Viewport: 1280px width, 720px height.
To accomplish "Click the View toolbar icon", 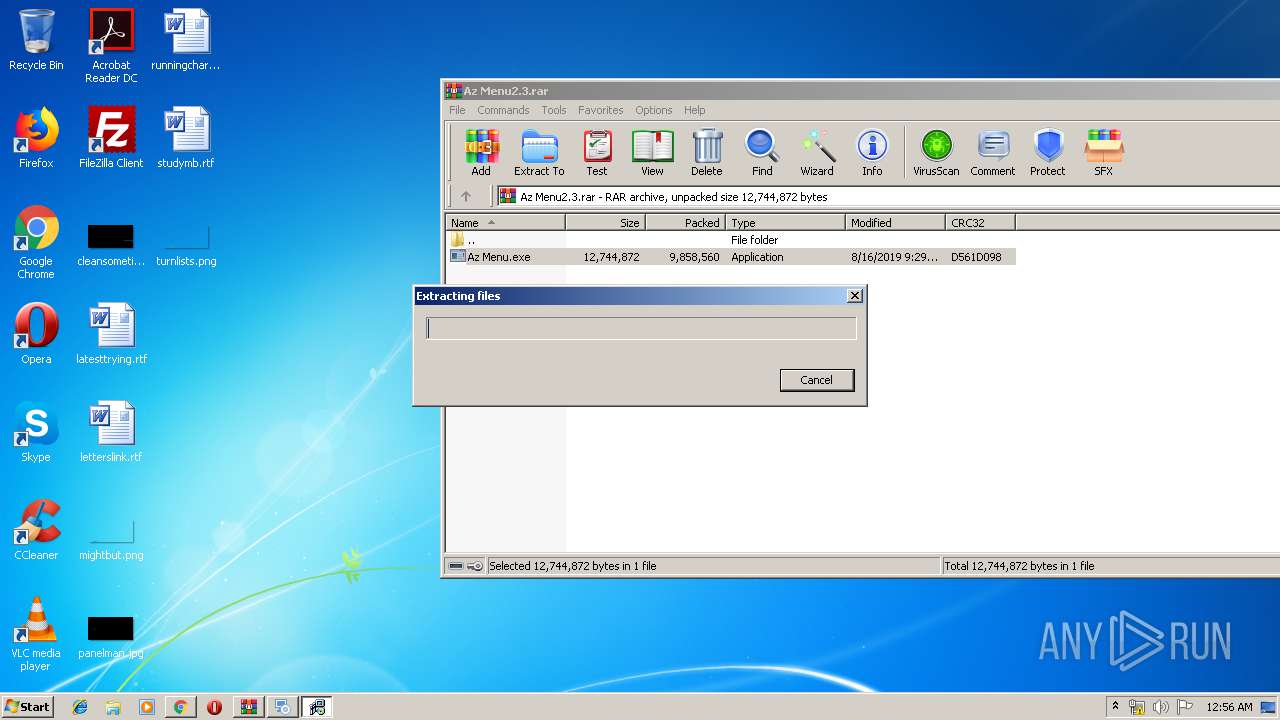I will point(652,153).
